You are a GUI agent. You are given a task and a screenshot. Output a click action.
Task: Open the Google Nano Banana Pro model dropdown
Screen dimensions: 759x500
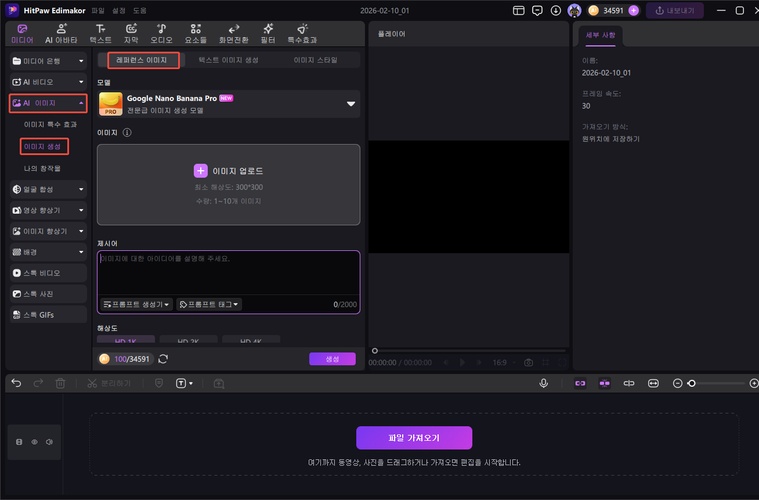(x=228, y=104)
